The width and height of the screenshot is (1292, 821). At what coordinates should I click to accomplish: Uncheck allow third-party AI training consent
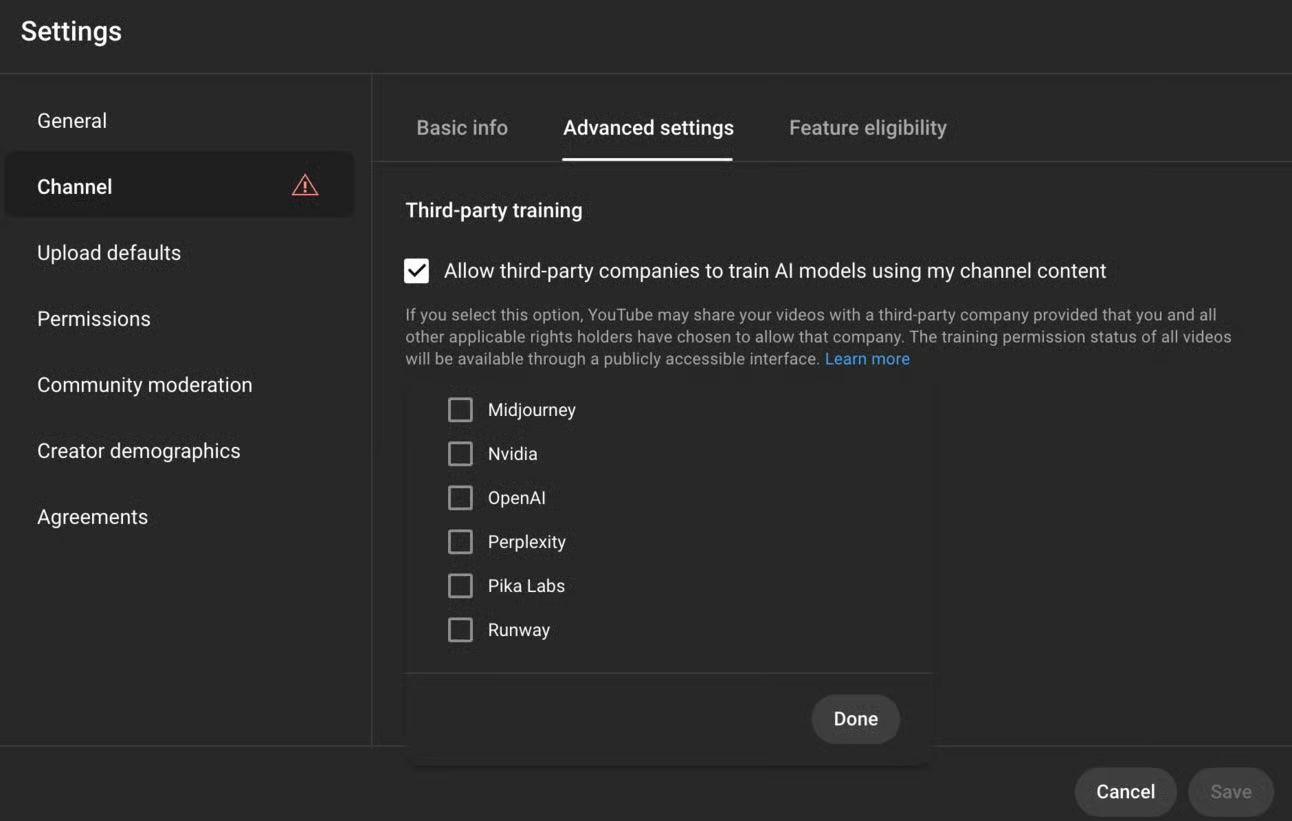click(x=415, y=270)
